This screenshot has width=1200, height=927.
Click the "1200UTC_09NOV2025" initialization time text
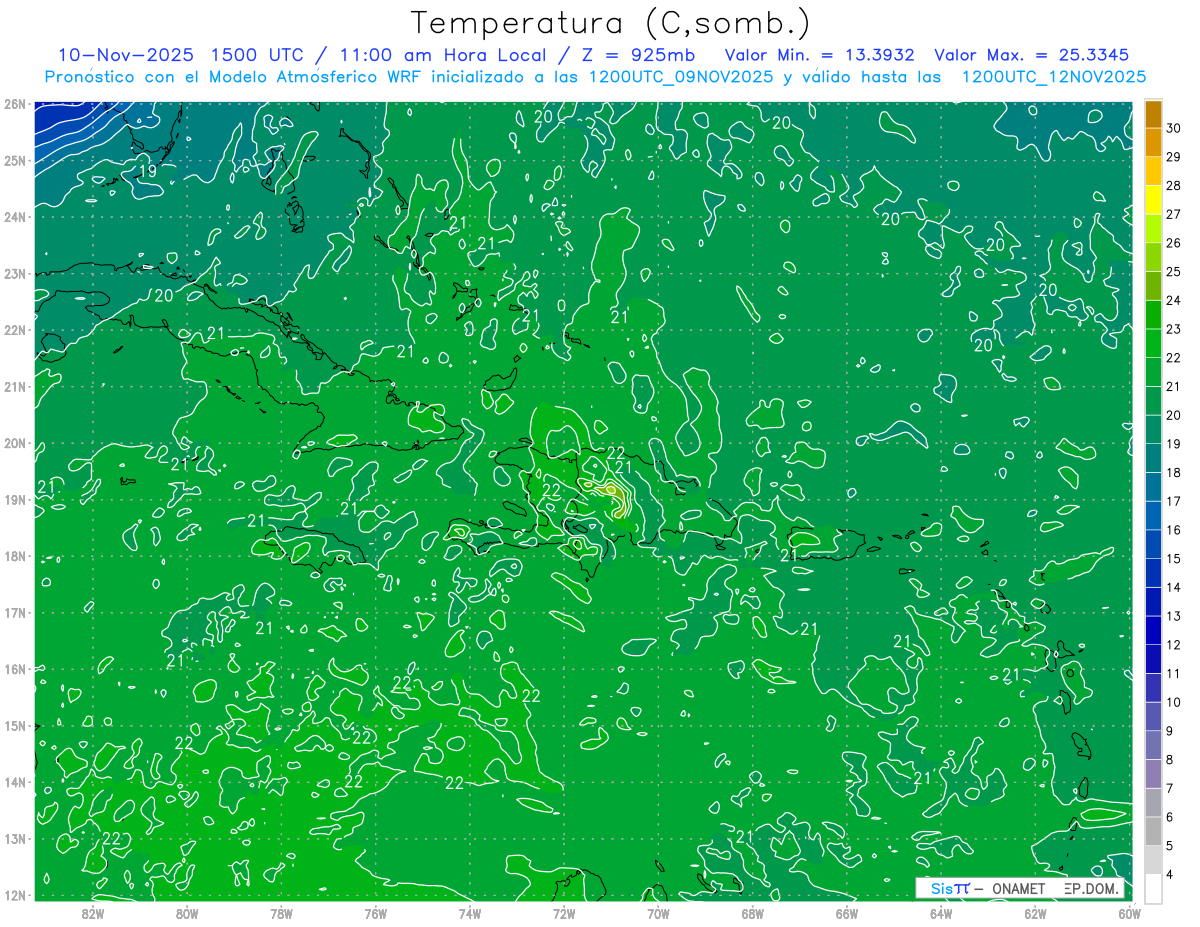point(681,77)
